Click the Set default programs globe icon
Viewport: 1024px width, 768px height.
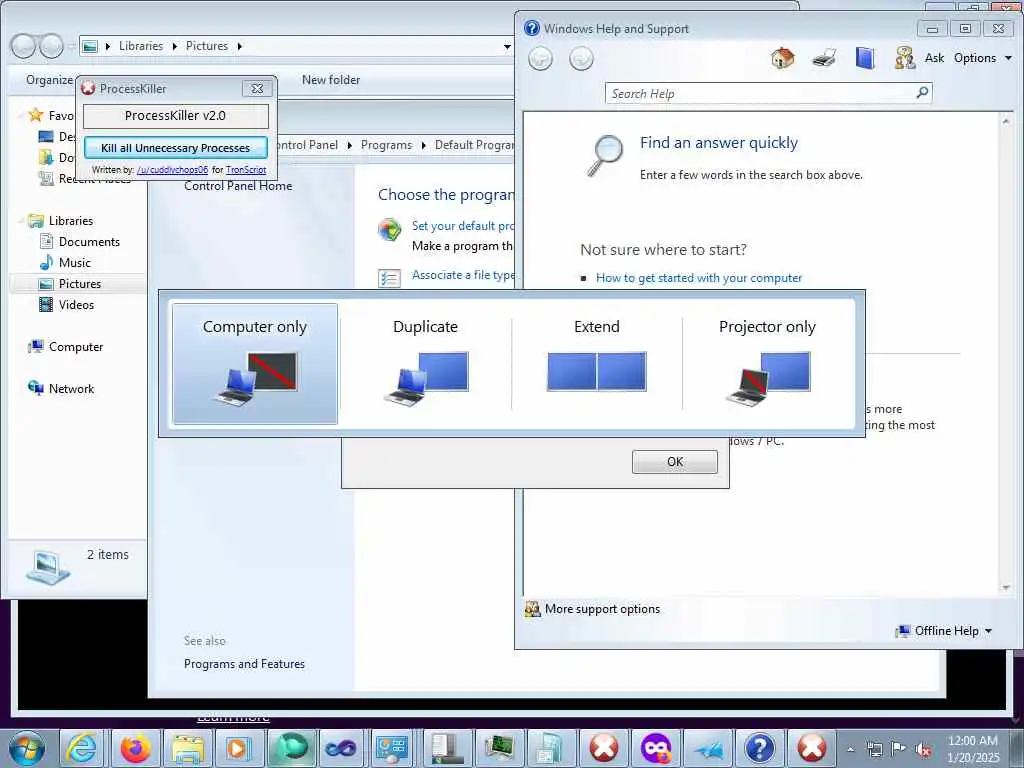389,229
